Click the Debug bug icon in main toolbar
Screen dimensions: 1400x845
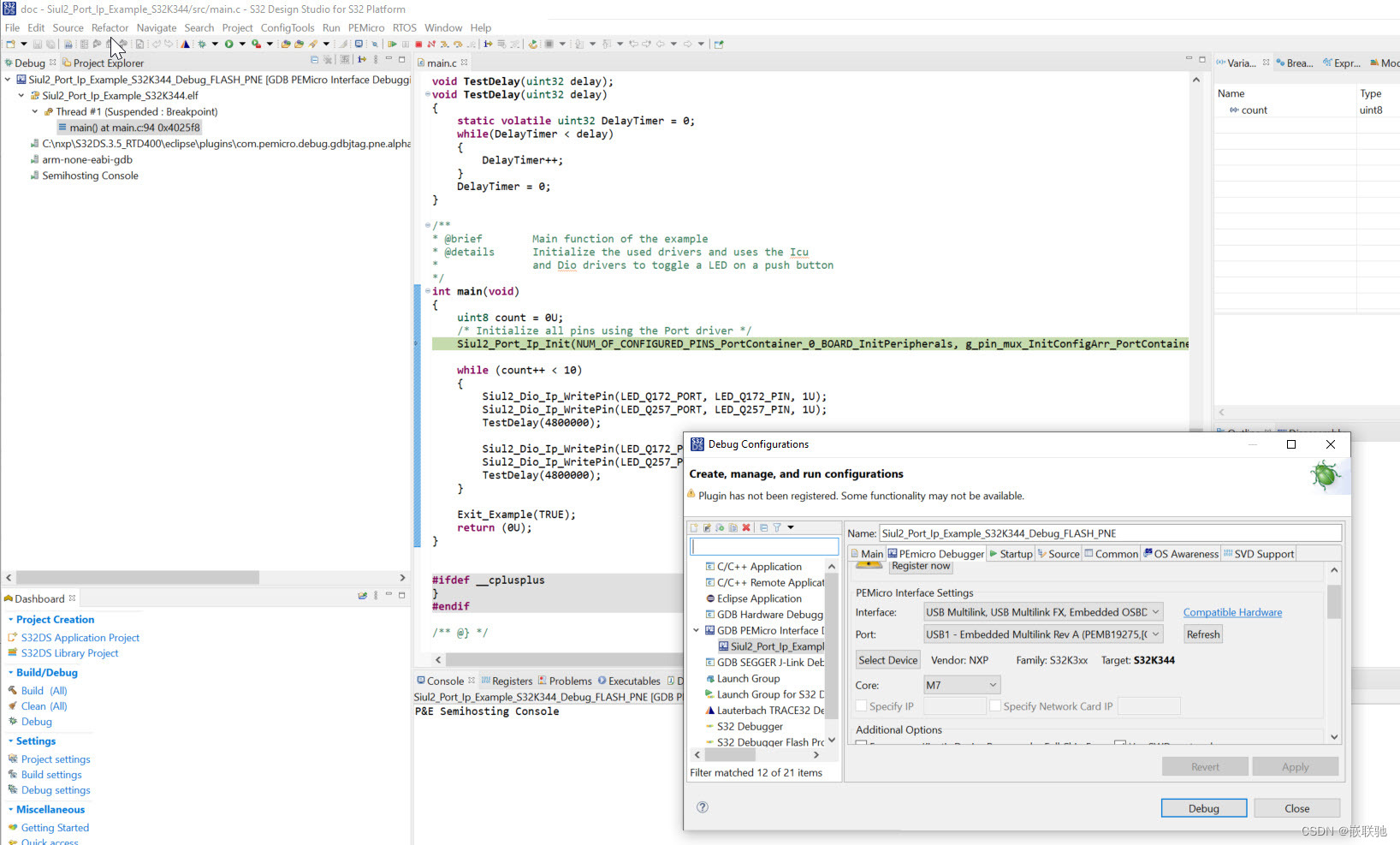pyautogui.click(x=202, y=44)
